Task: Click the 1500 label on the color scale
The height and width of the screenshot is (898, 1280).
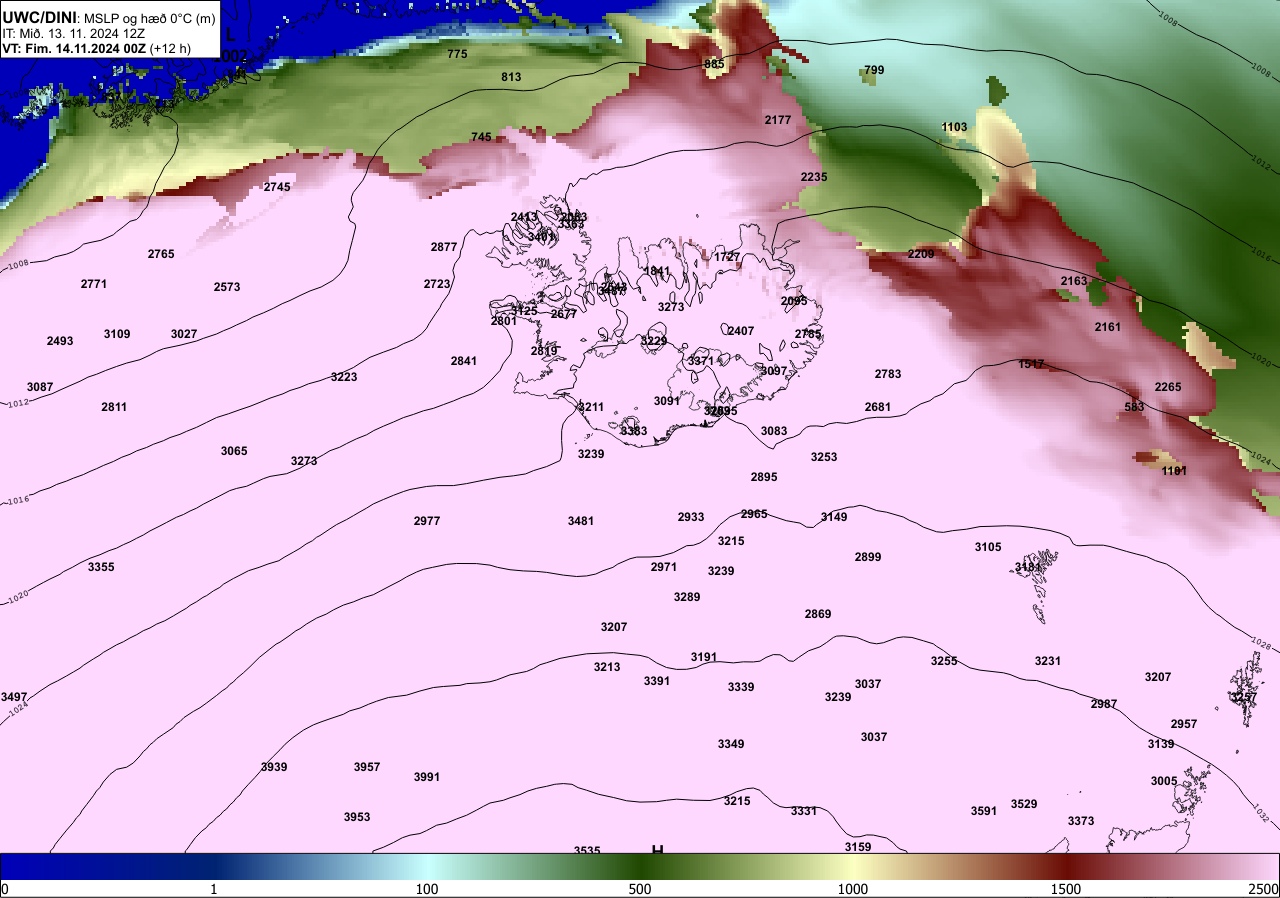Action: pos(1066,889)
